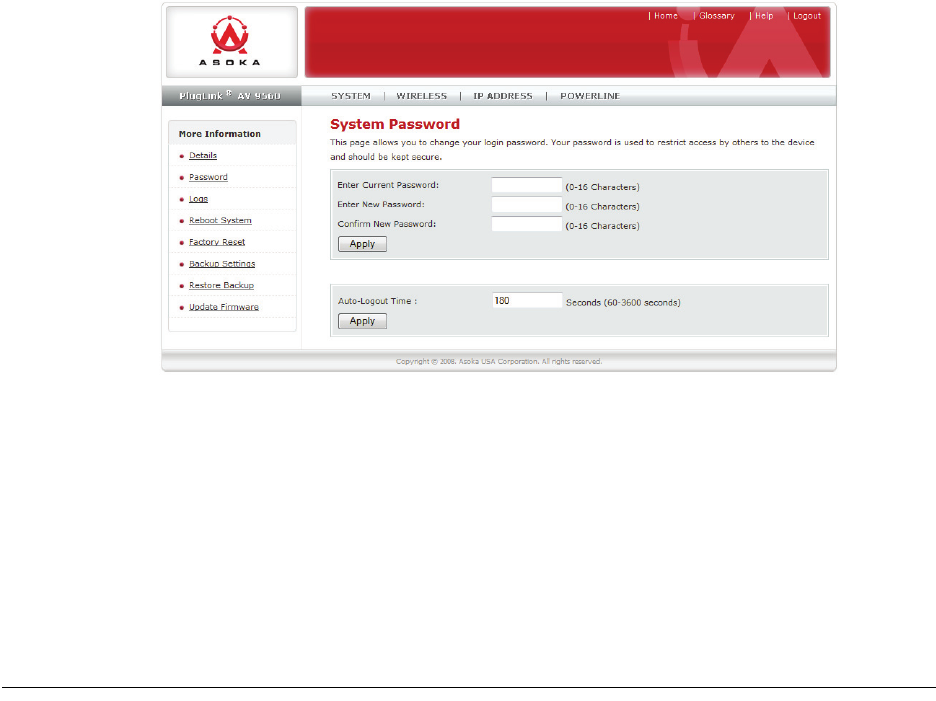Click the Asoka logo
The width and height of the screenshot is (936, 701).
[x=230, y=41]
